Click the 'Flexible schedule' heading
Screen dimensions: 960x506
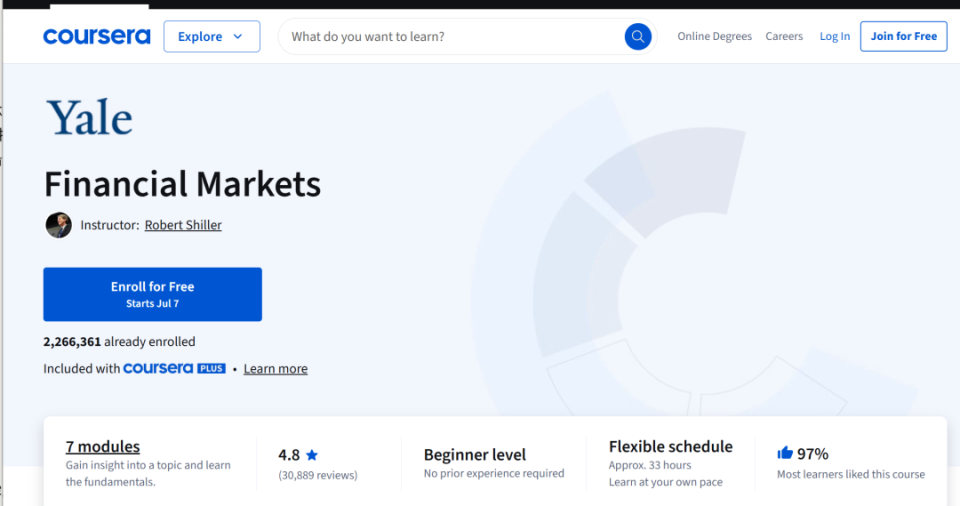point(670,446)
